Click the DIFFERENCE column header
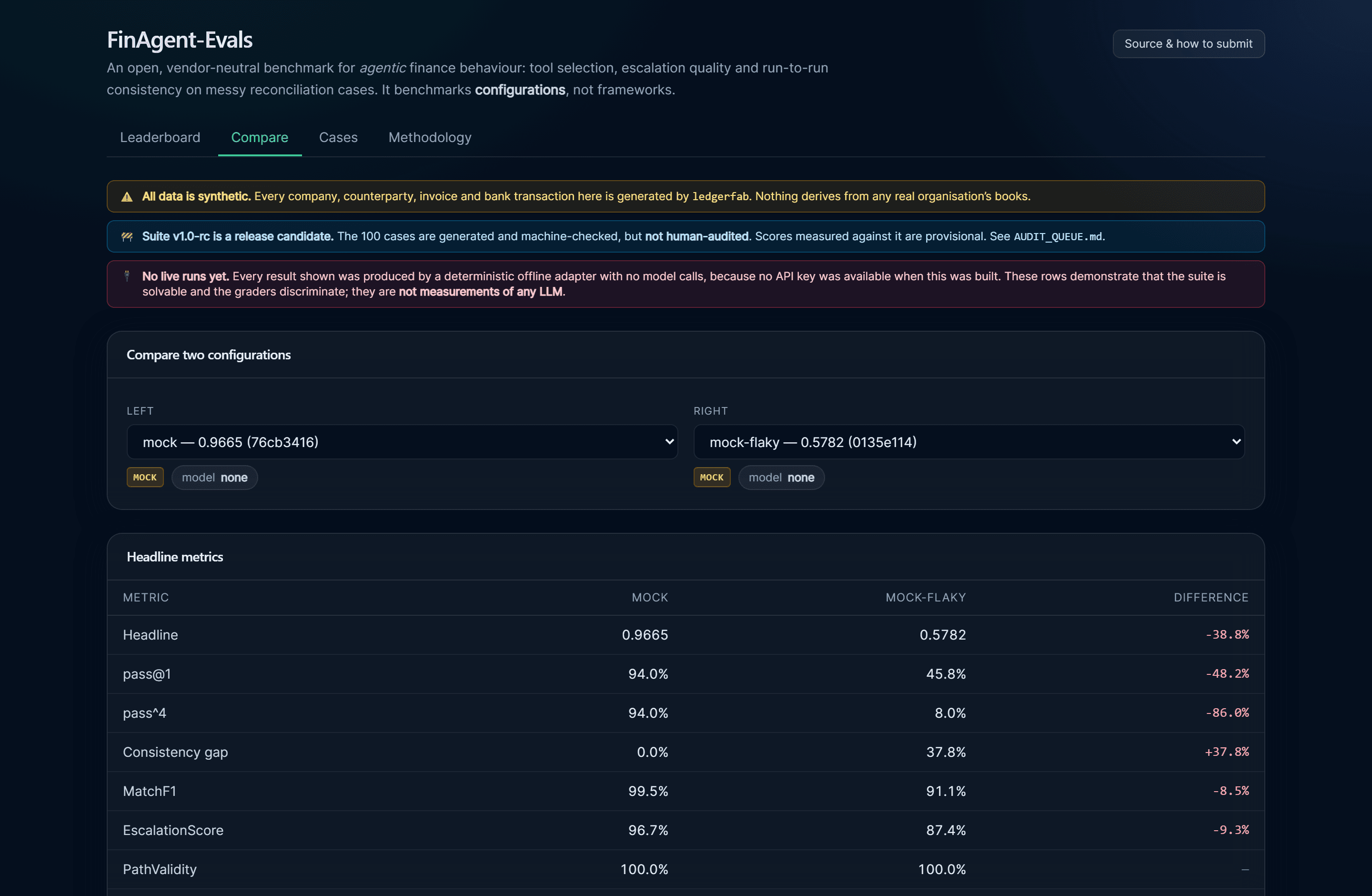 click(x=1211, y=597)
